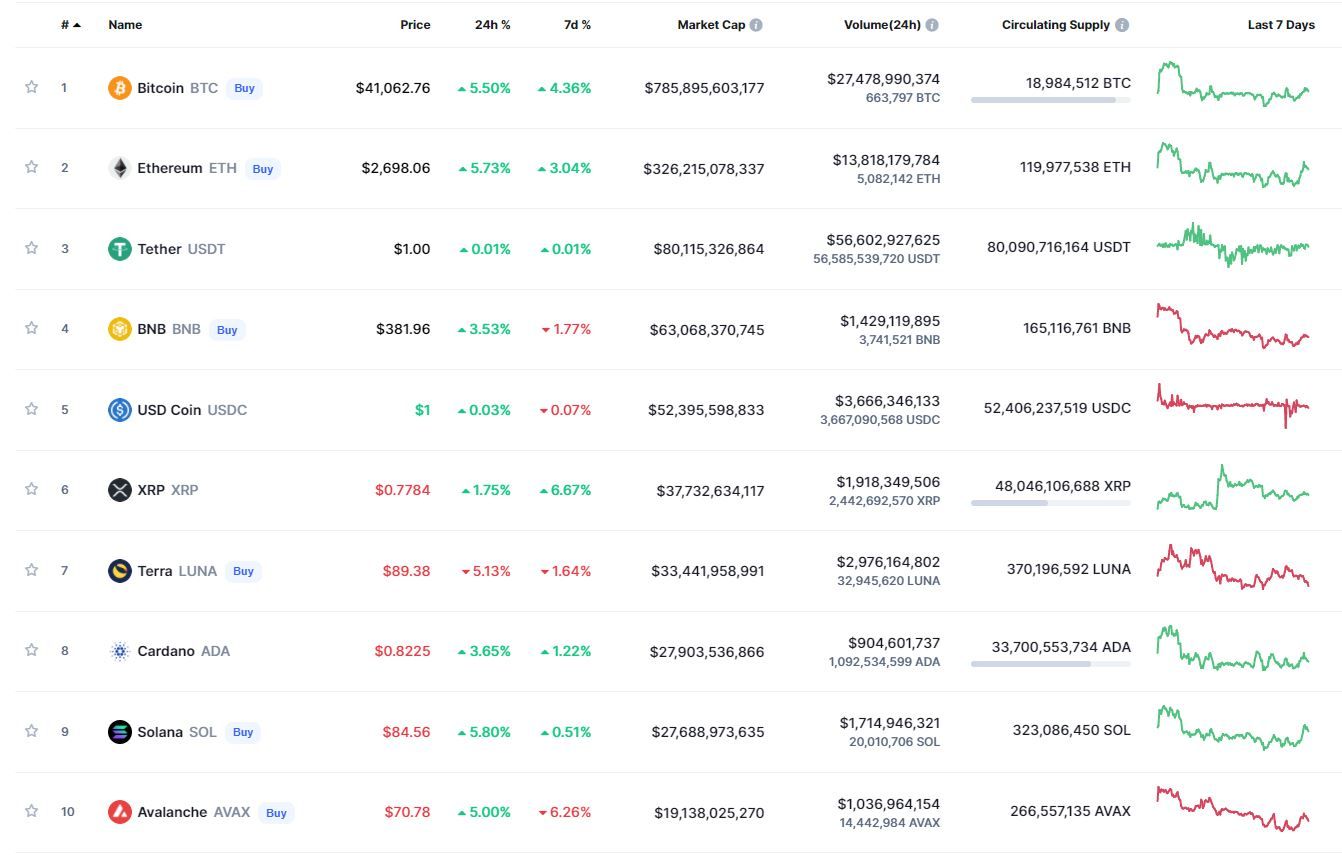Star XRP for the watchlist
The image size is (1342, 855).
[x=31, y=489]
